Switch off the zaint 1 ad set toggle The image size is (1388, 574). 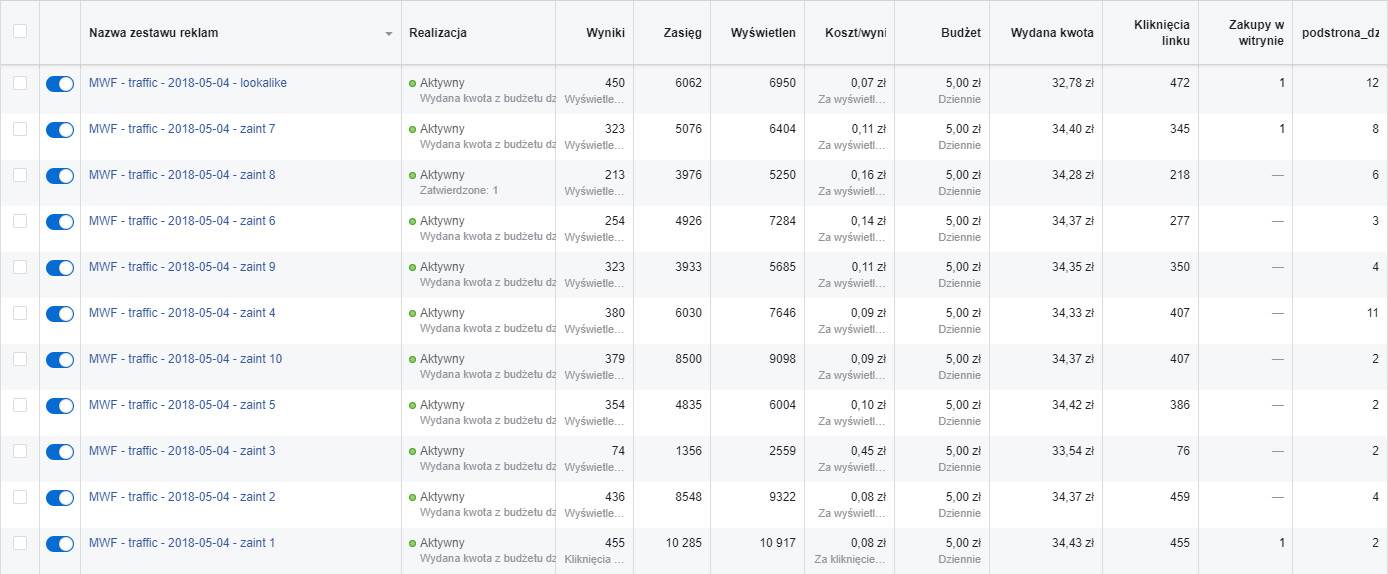coord(60,544)
